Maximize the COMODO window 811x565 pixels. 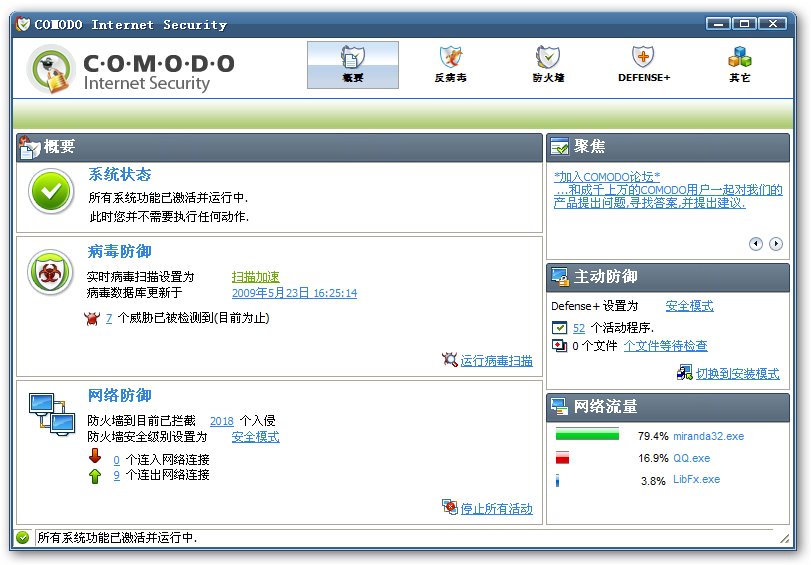point(745,23)
